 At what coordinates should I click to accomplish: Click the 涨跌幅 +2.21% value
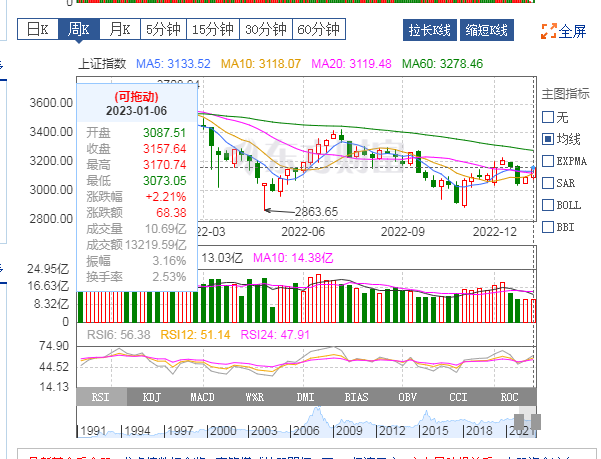[166, 197]
